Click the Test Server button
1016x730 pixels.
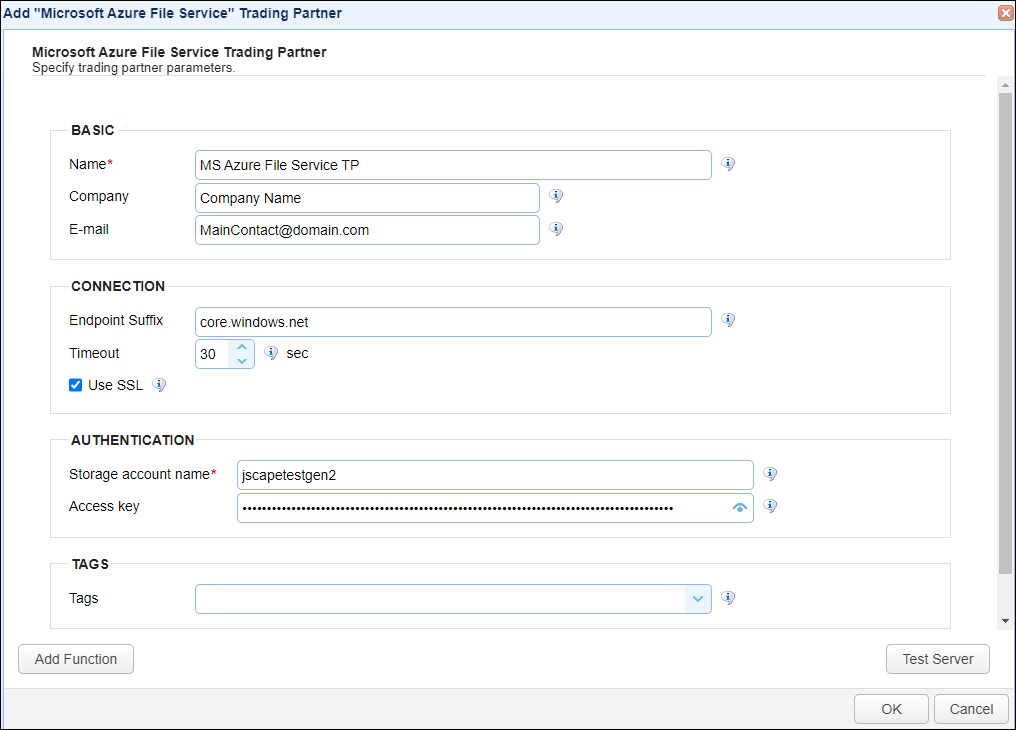938,659
